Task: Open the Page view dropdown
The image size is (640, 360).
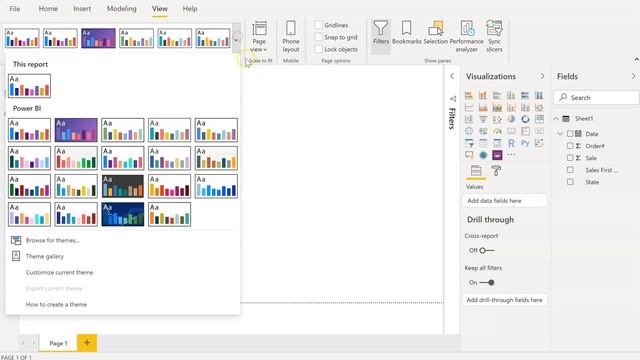Action: pos(259,37)
